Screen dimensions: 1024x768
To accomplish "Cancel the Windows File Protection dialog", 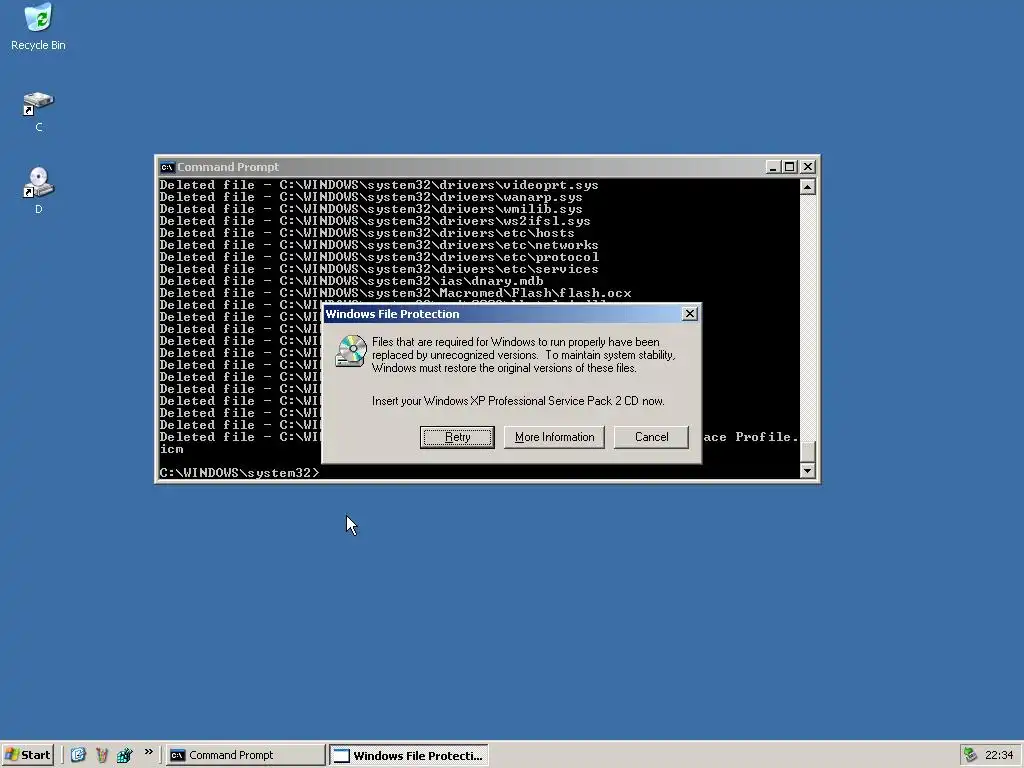I will 651,437.
